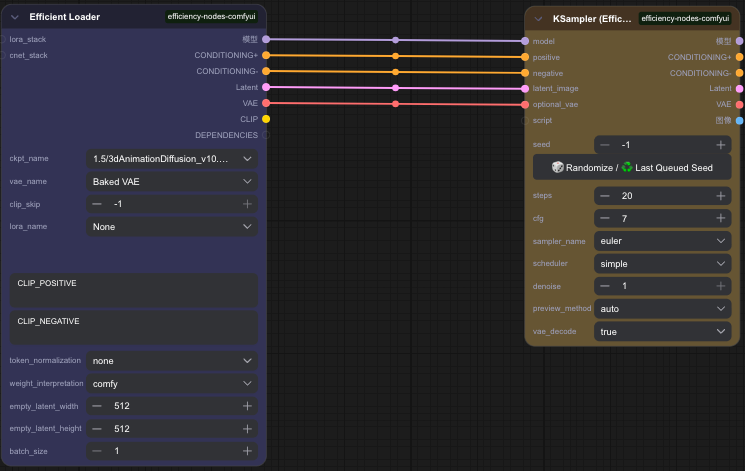745x471 pixels.
Task: Click the pink Latent output socket on Efficient Loader
Action: point(266,87)
